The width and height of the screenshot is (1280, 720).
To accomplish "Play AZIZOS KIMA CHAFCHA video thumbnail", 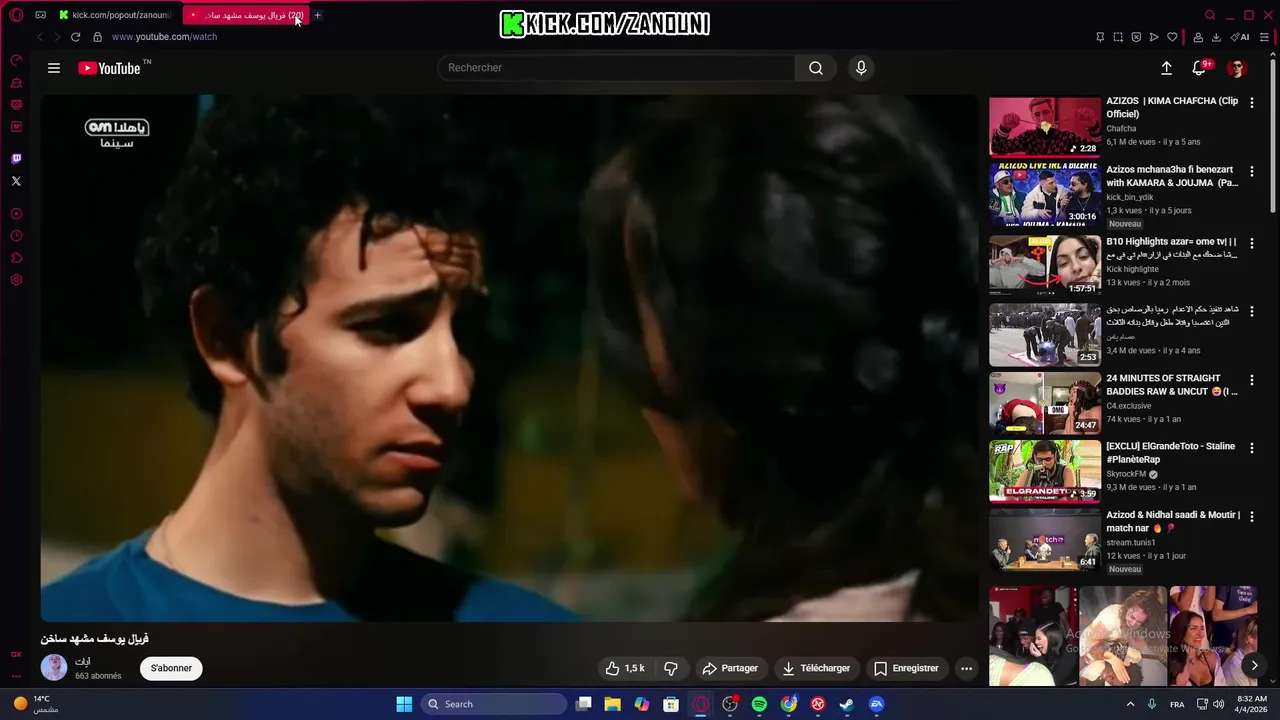I will click(1044, 127).
